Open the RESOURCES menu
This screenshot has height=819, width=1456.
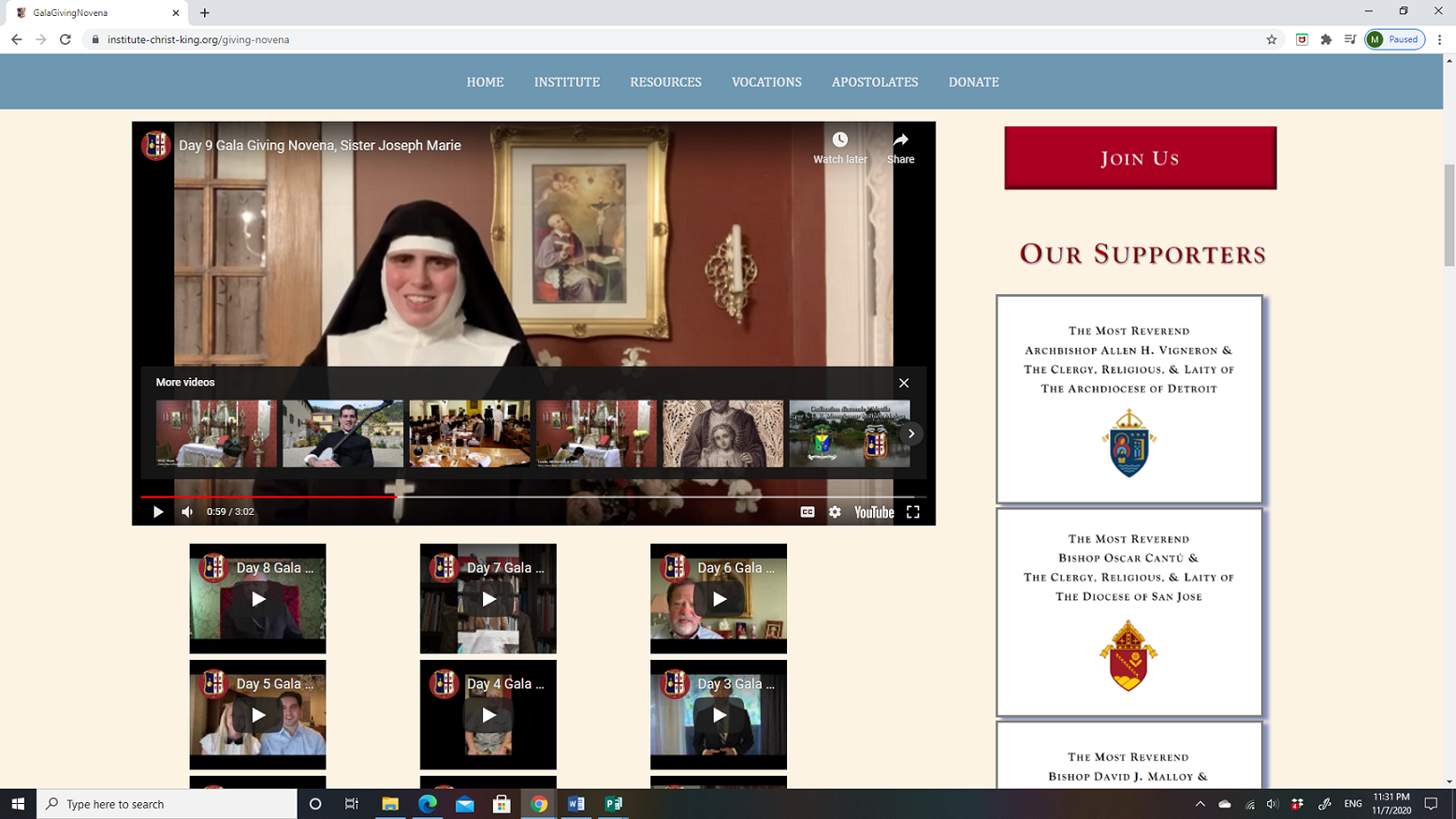[665, 82]
